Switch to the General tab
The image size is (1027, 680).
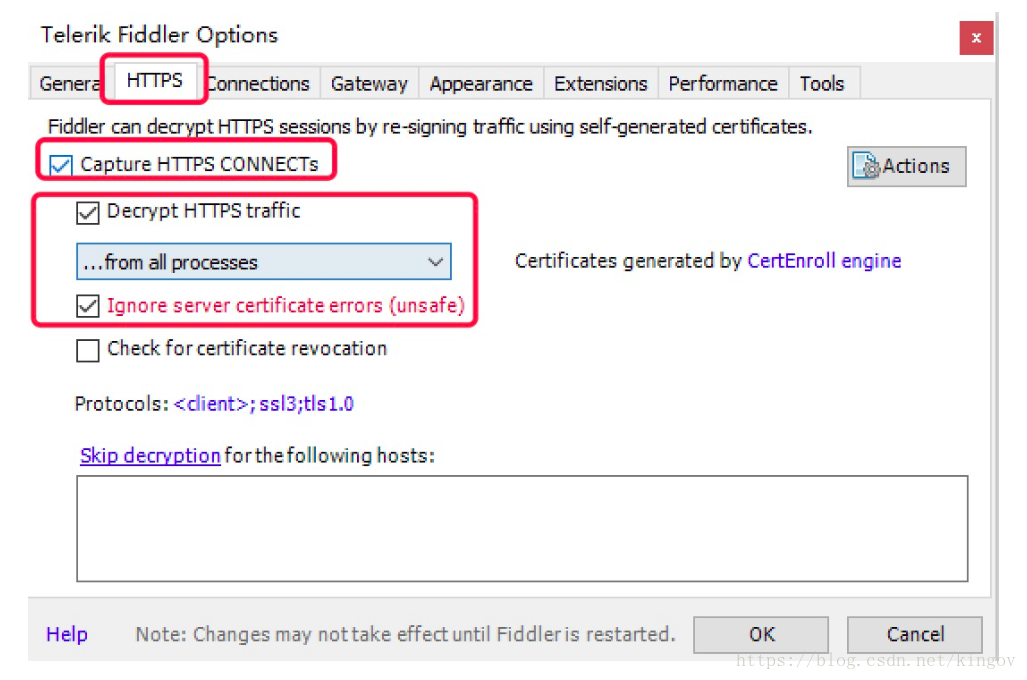(69, 84)
